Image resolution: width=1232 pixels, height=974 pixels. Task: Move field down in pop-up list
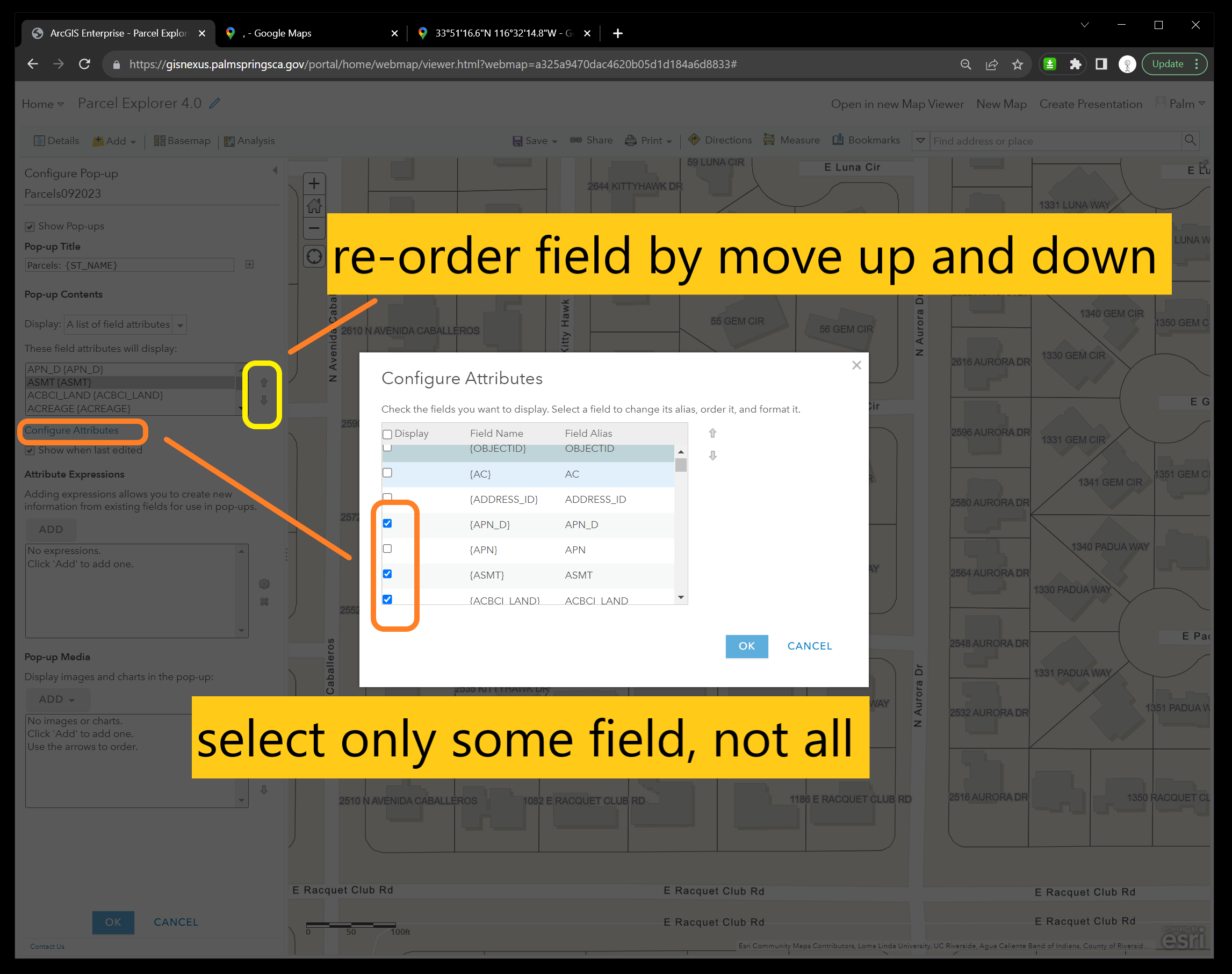[263, 400]
